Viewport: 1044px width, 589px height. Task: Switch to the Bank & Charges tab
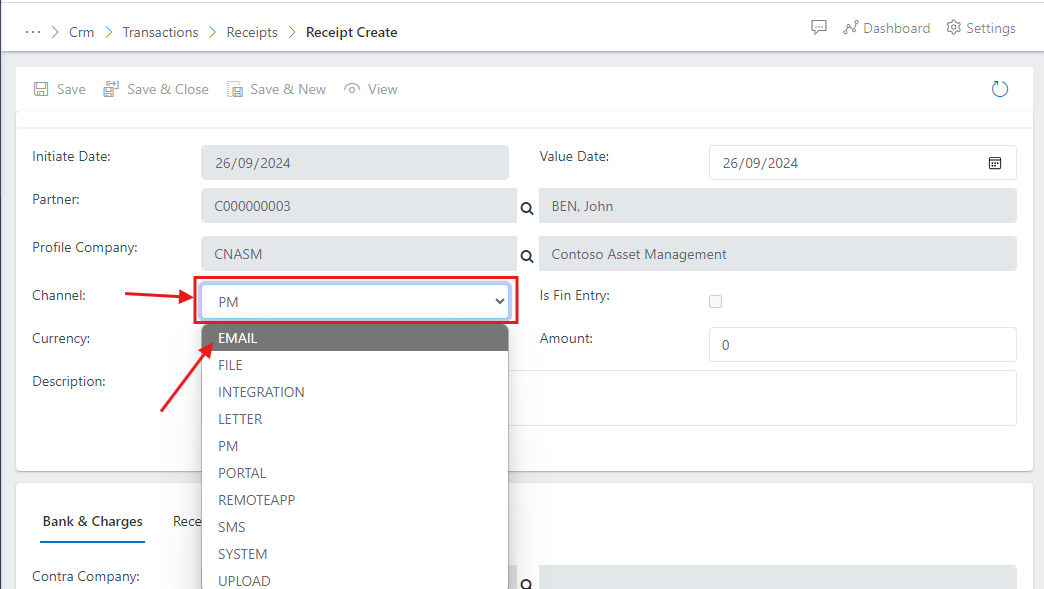[92, 521]
